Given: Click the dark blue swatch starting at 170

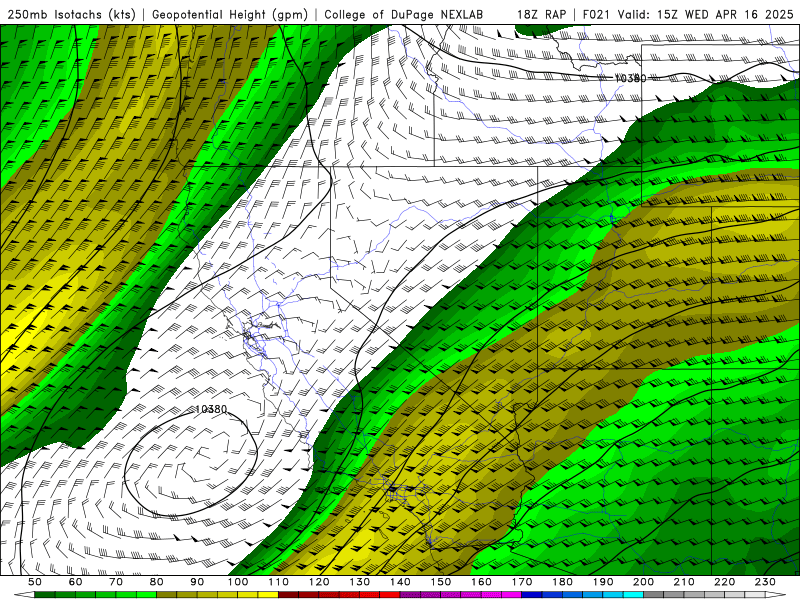Looking at the screenshot, I should point(532,595).
